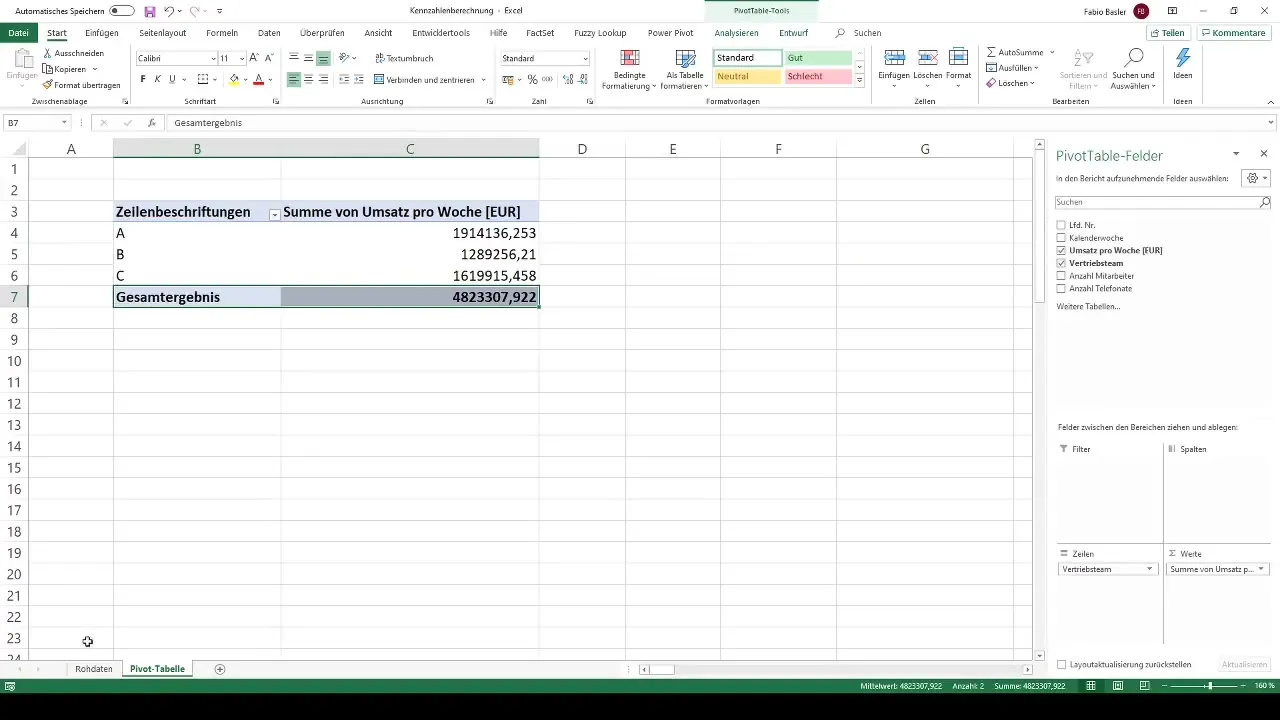The height and width of the screenshot is (720, 1280).
Task: Check the Lfd. Nr. field checkbox
Action: [x=1061, y=225]
